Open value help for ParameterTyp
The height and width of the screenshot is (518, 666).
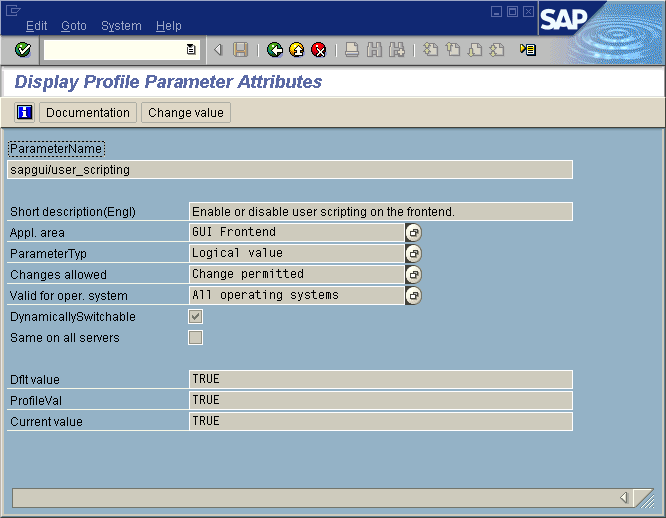click(x=414, y=253)
